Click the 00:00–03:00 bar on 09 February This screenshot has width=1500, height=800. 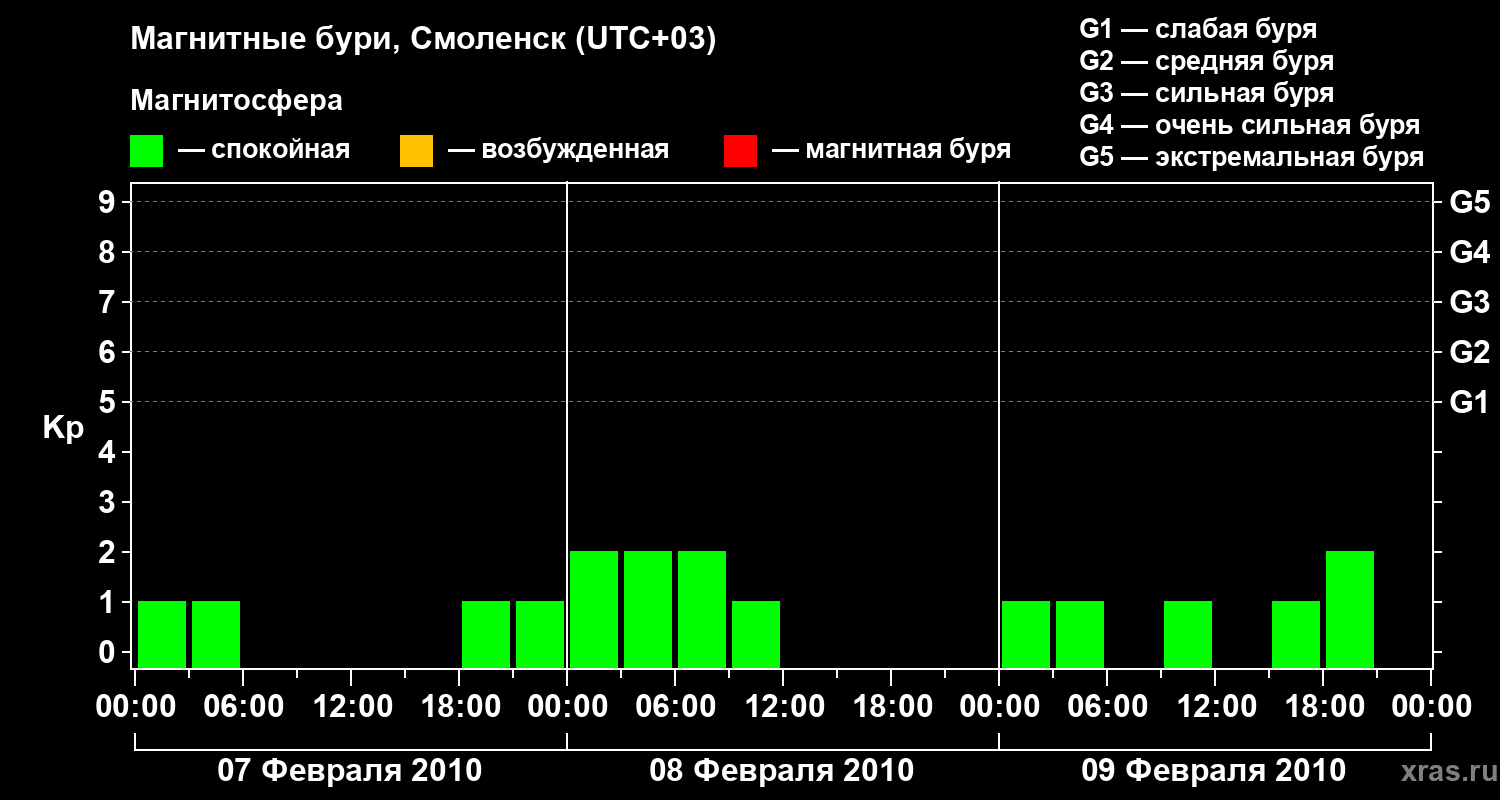(x=1026, y=635)
